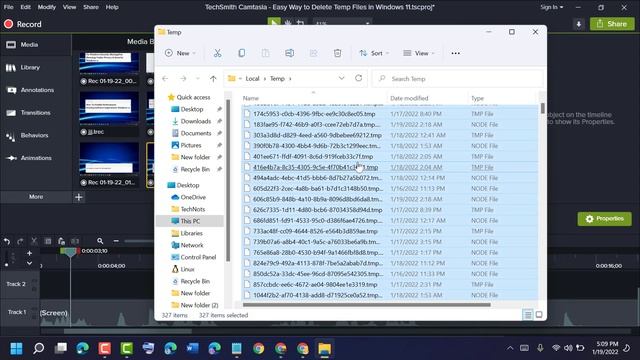This screenshot has height=360, width=640.
Task: Click the Redo icon on Camtasia timeline
Action: (20, 241)
